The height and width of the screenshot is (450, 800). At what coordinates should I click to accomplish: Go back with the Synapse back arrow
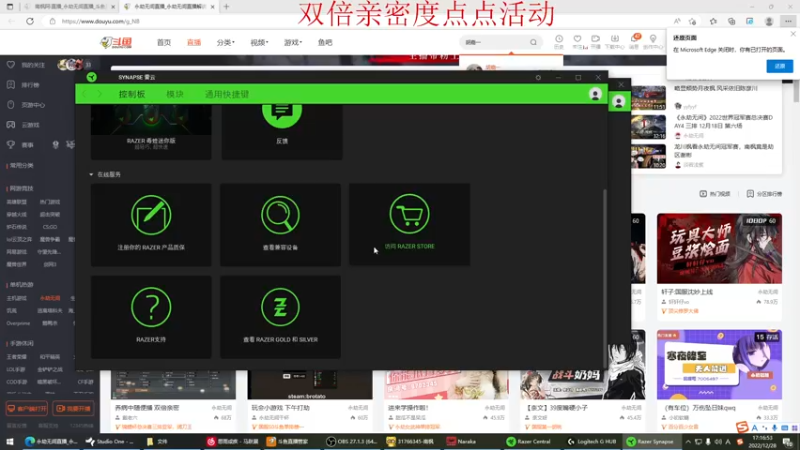click(84, 94)
